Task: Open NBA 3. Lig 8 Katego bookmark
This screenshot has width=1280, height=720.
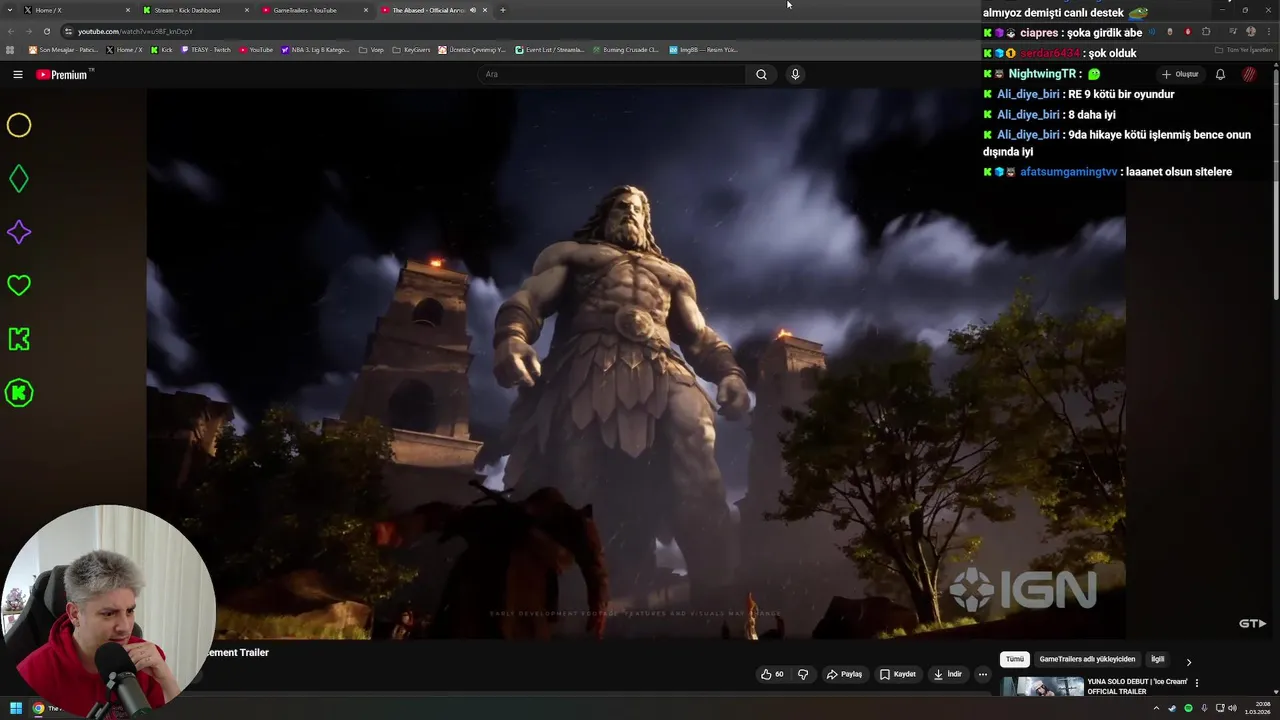Action: [x=315, y=50]
